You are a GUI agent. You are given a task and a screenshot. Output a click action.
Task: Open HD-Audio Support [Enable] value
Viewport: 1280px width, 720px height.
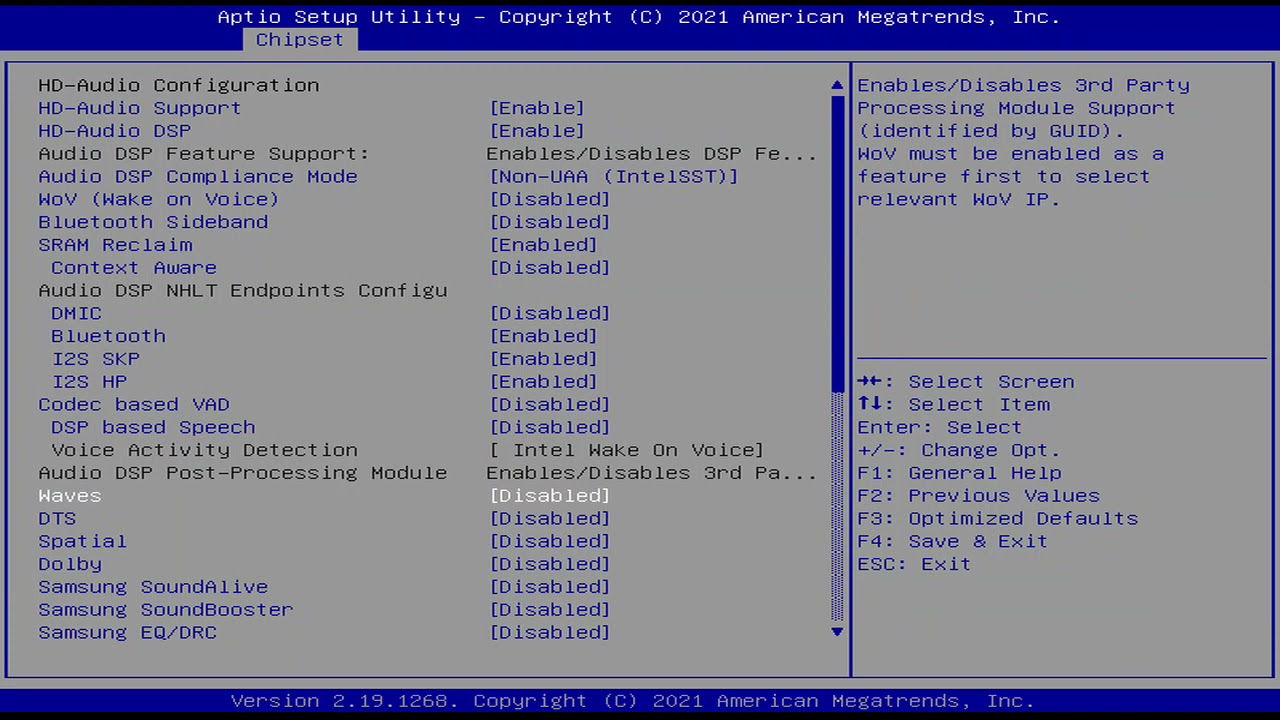point(537,108)
